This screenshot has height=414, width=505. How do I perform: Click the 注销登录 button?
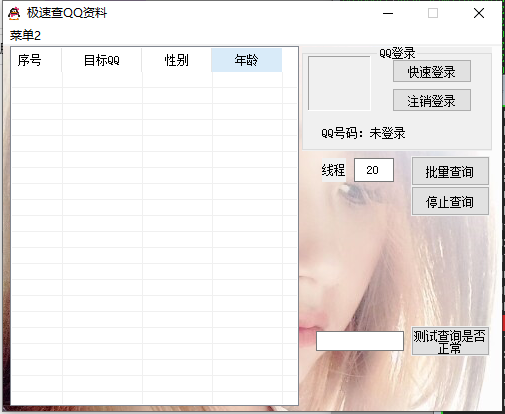coord(432,100)
